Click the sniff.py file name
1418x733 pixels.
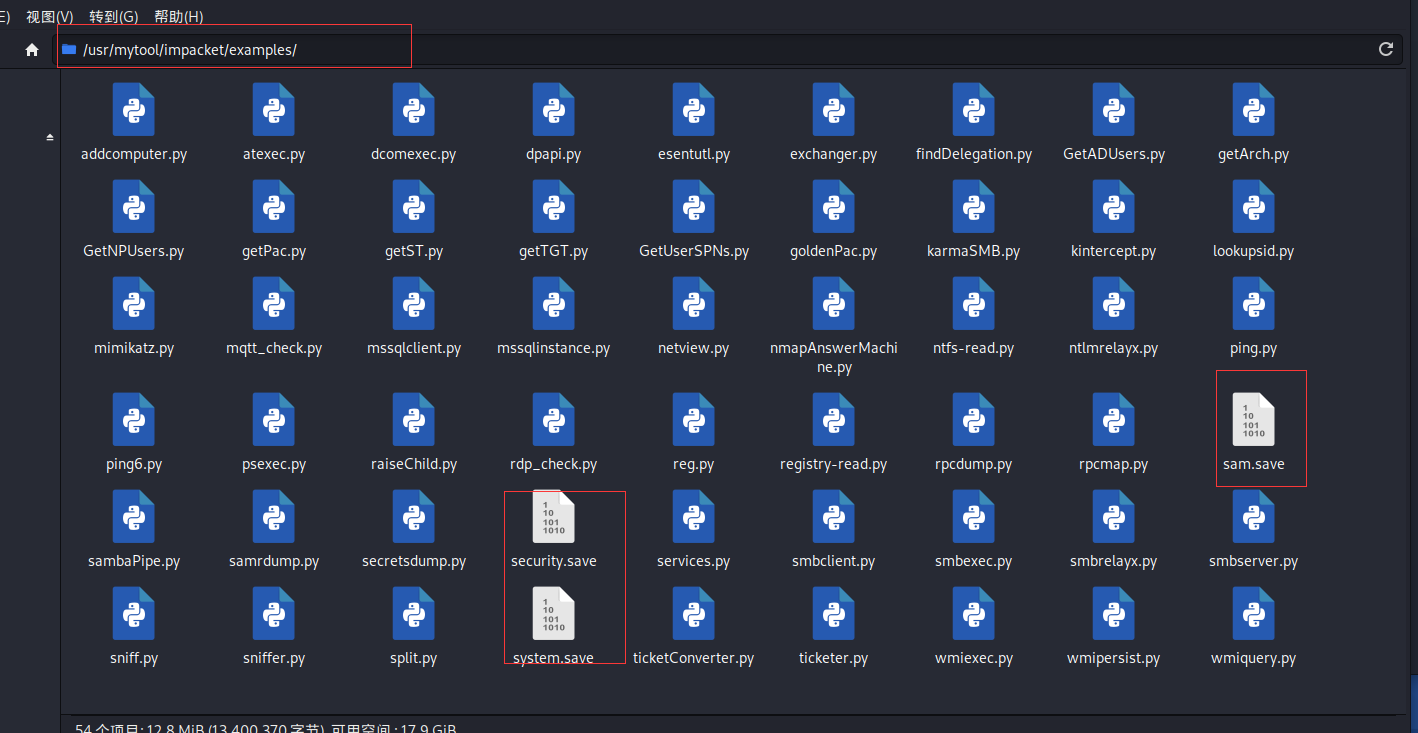(134, 659)
